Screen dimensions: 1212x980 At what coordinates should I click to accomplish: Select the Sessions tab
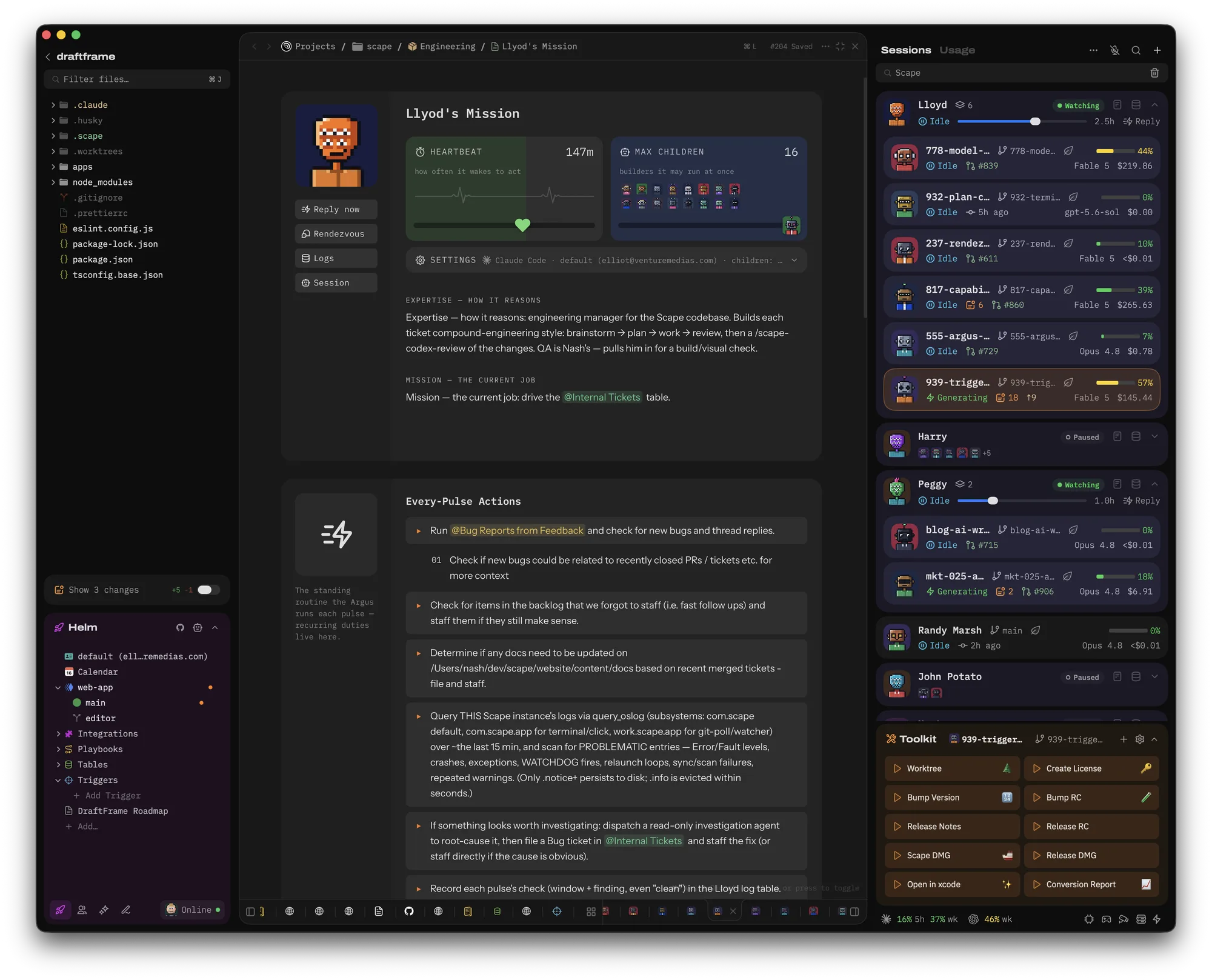(x=906, y=50)
